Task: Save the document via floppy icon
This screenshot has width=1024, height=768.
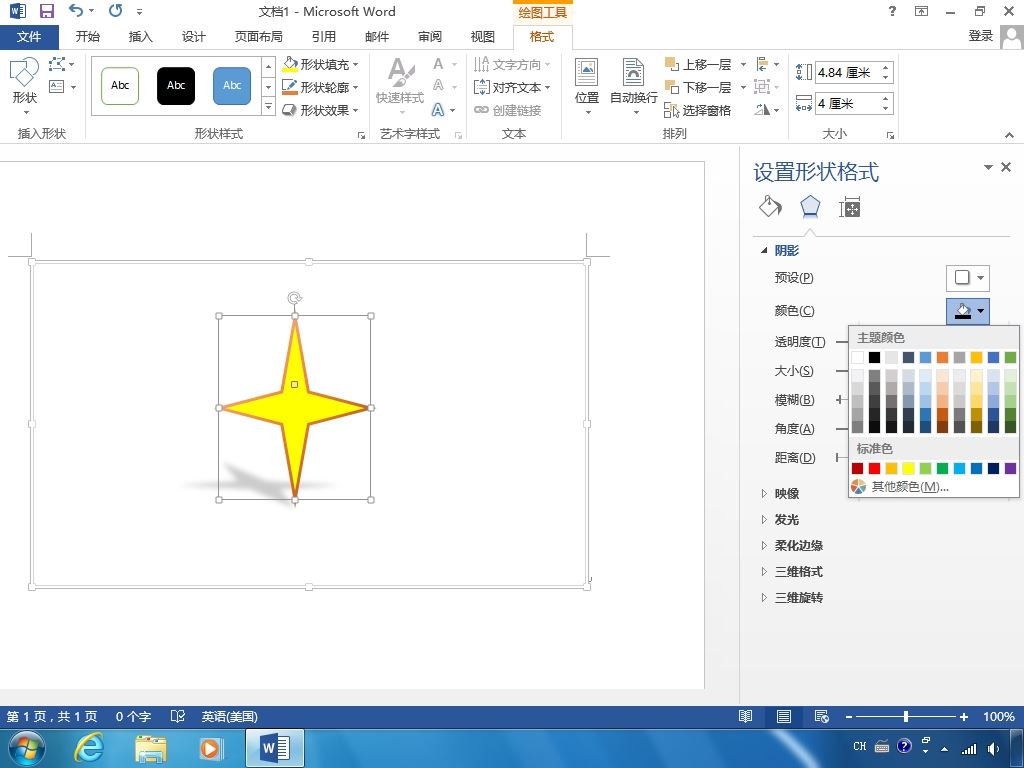Action: pos(47,10)
